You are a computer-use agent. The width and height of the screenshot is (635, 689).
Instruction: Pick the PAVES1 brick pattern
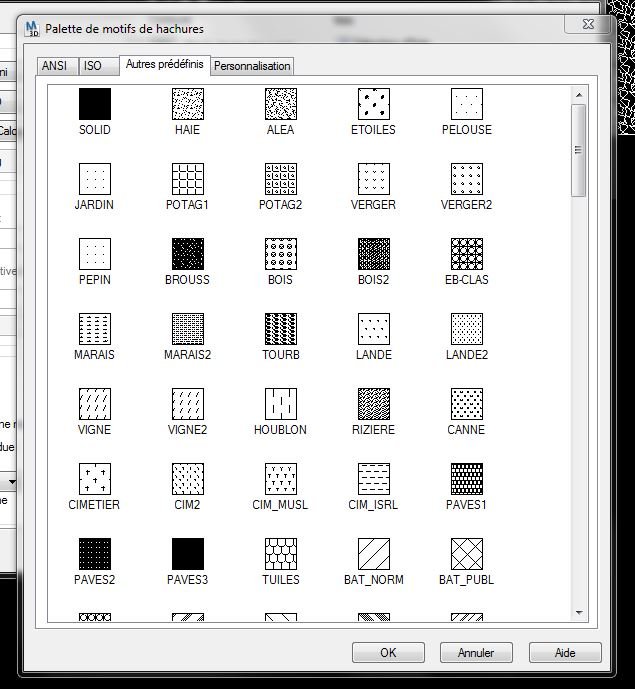[467, 479]
